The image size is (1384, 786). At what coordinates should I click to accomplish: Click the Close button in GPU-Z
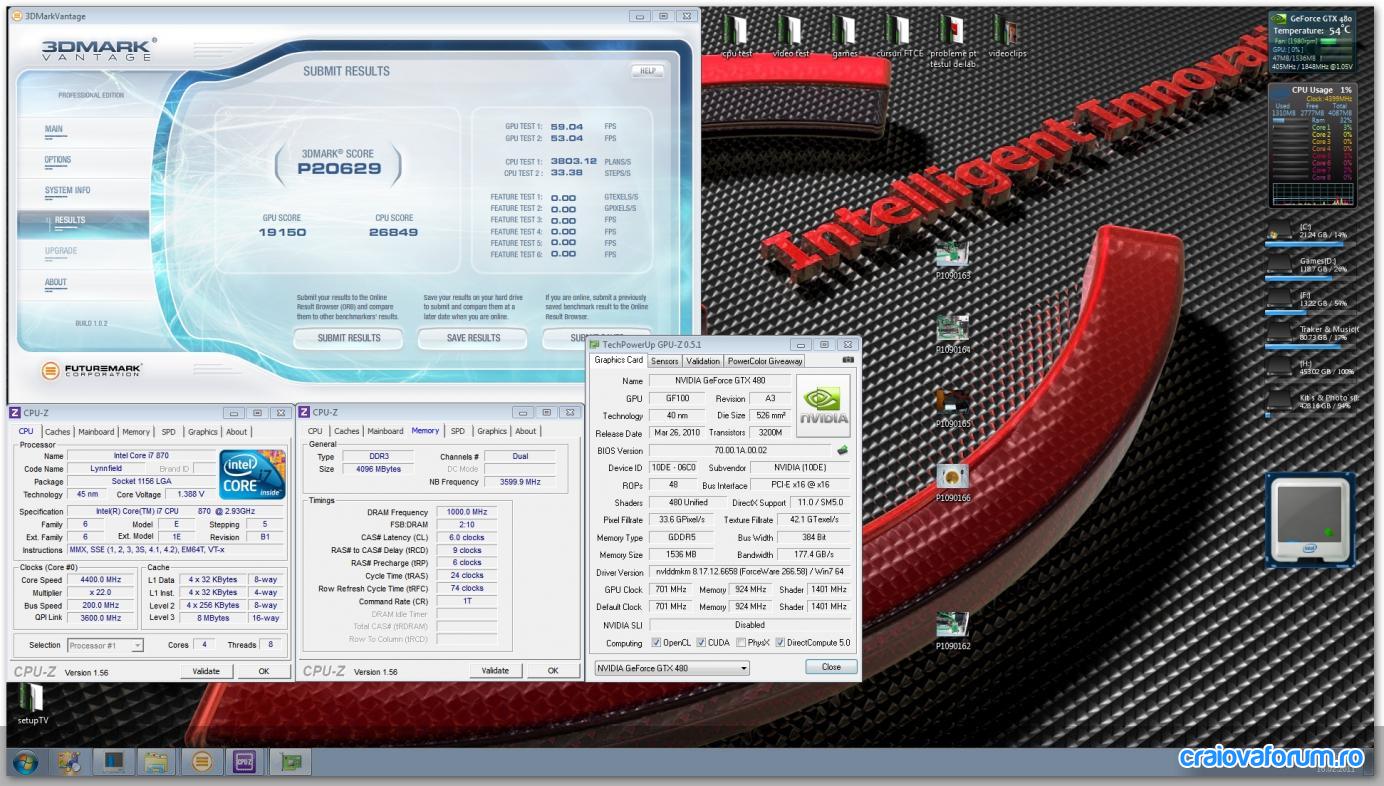coord(831,667)
